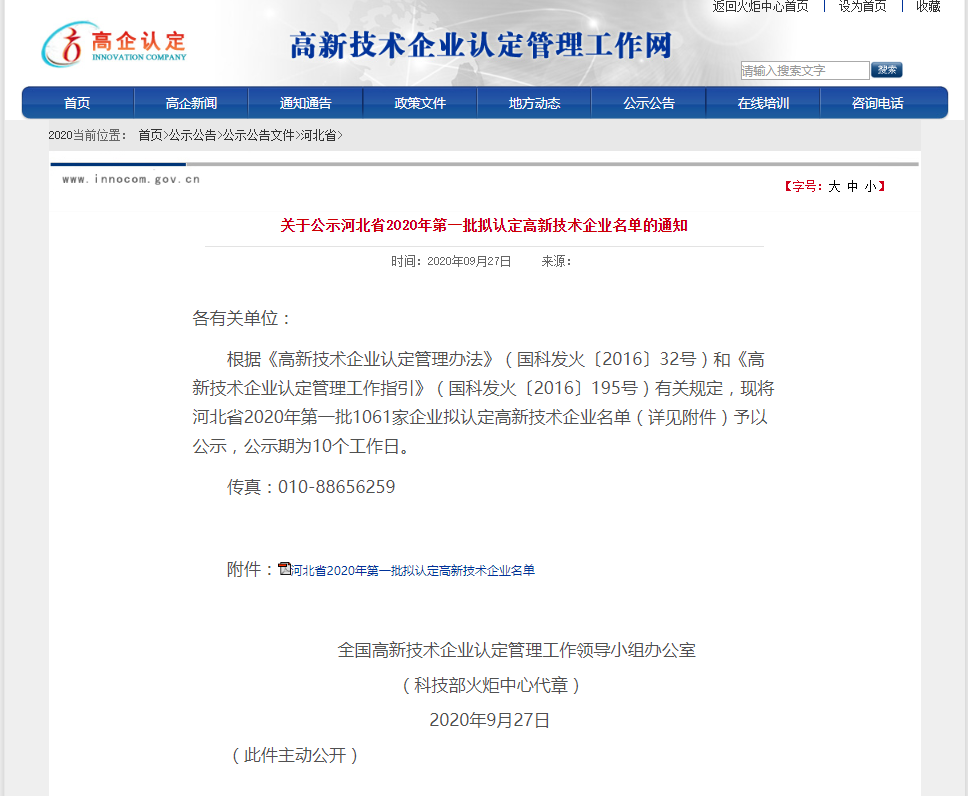The height and width of the screenshot is (796, 968).
Task: Click the 高新技术企业认定管理工作网 site banner title
Action: (x=481, y=46)
